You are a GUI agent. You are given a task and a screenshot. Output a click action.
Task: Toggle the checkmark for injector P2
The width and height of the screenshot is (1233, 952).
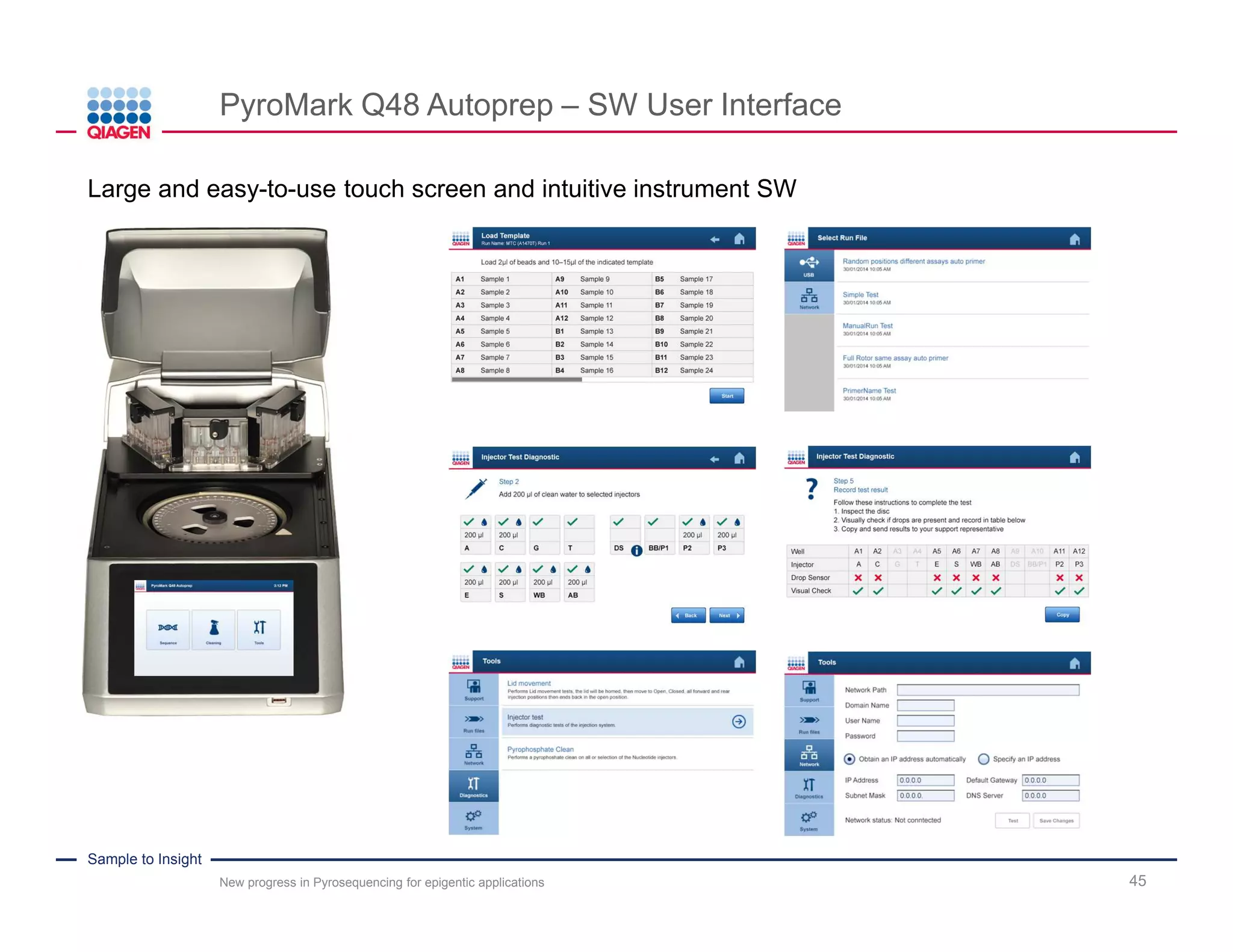click(x=687, y=522)
